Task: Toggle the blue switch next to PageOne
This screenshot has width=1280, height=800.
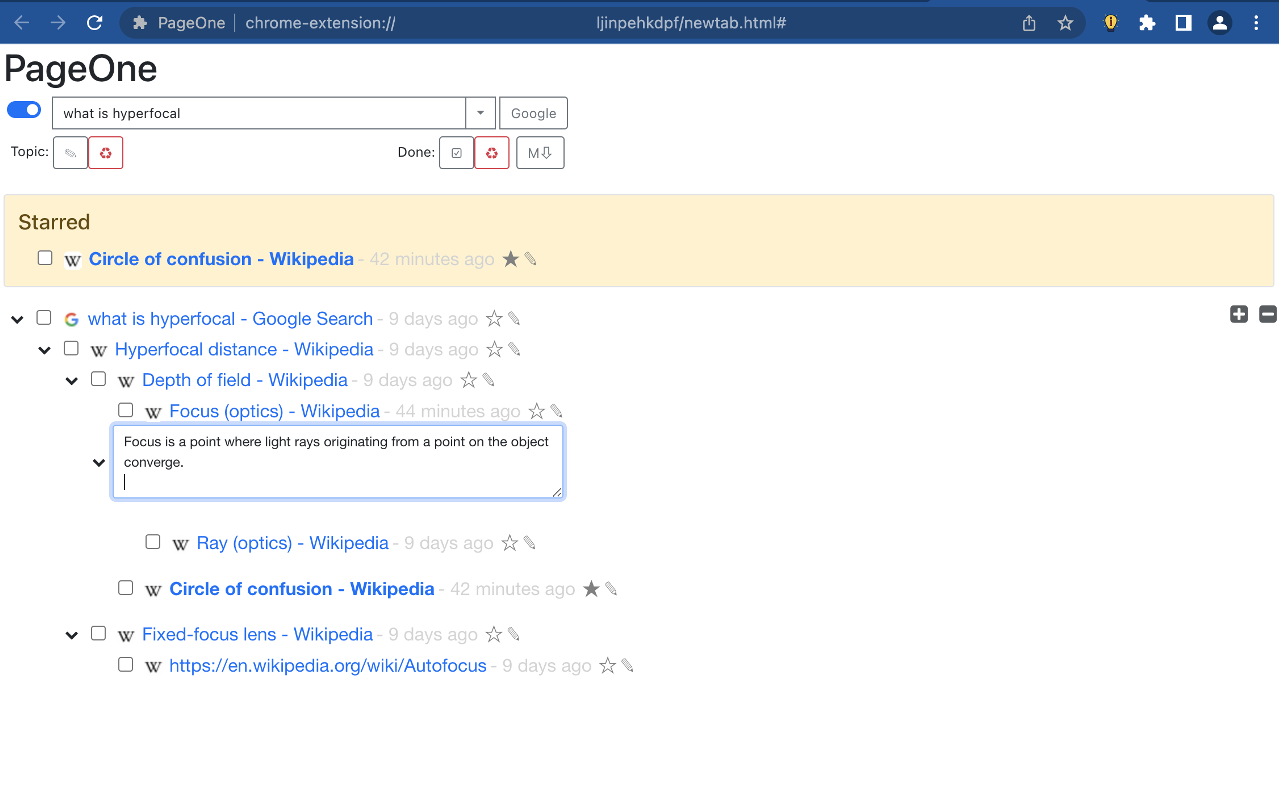Action: [x=23, y=109]
